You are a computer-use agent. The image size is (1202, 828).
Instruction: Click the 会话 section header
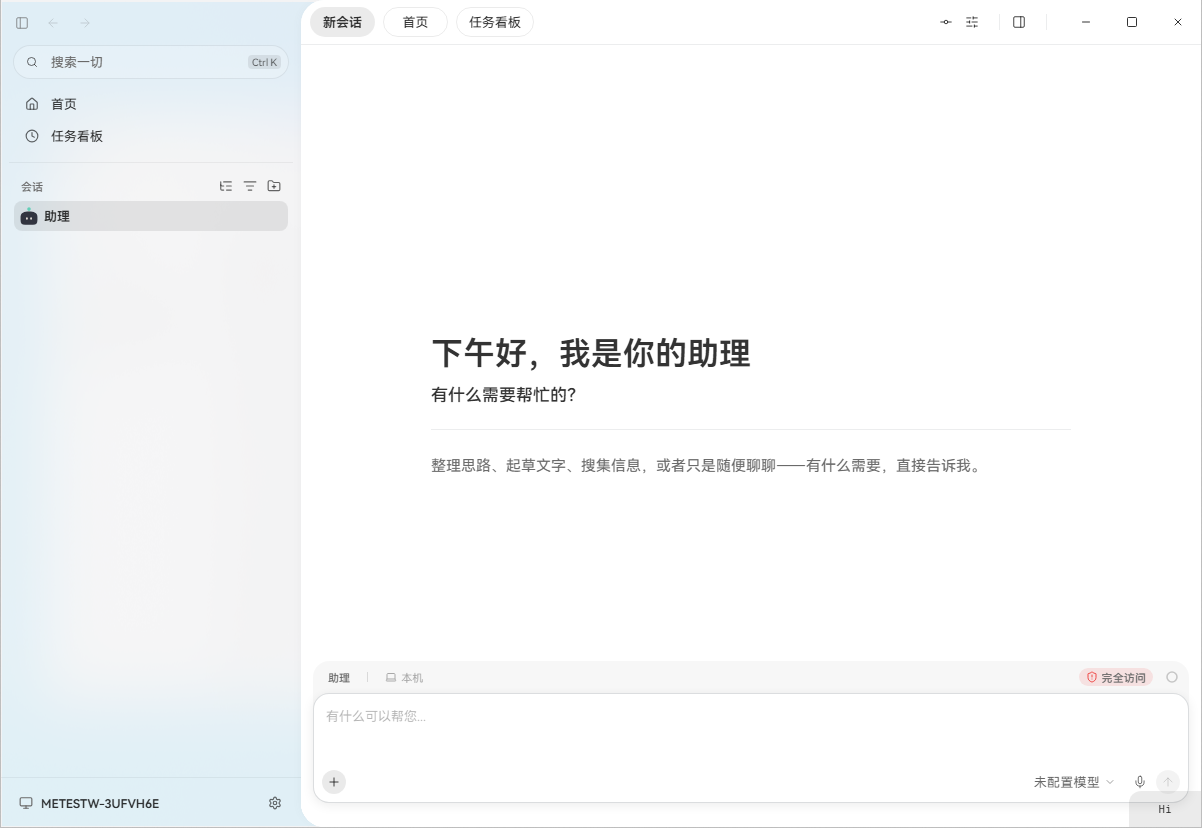coord(32,186)
